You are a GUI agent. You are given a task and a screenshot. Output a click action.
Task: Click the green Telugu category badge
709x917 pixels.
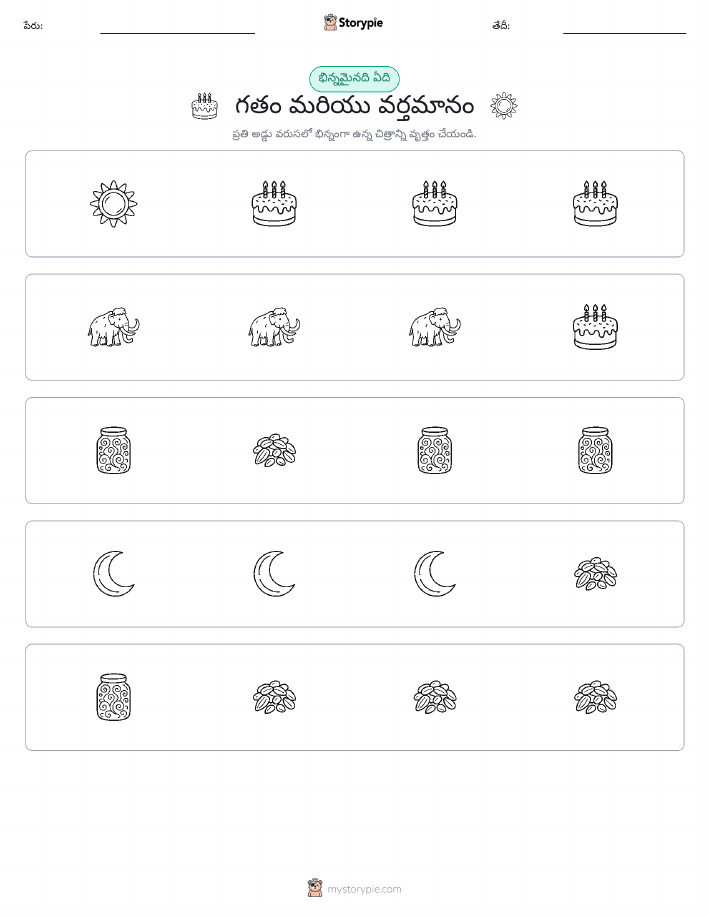coord(354,79)
